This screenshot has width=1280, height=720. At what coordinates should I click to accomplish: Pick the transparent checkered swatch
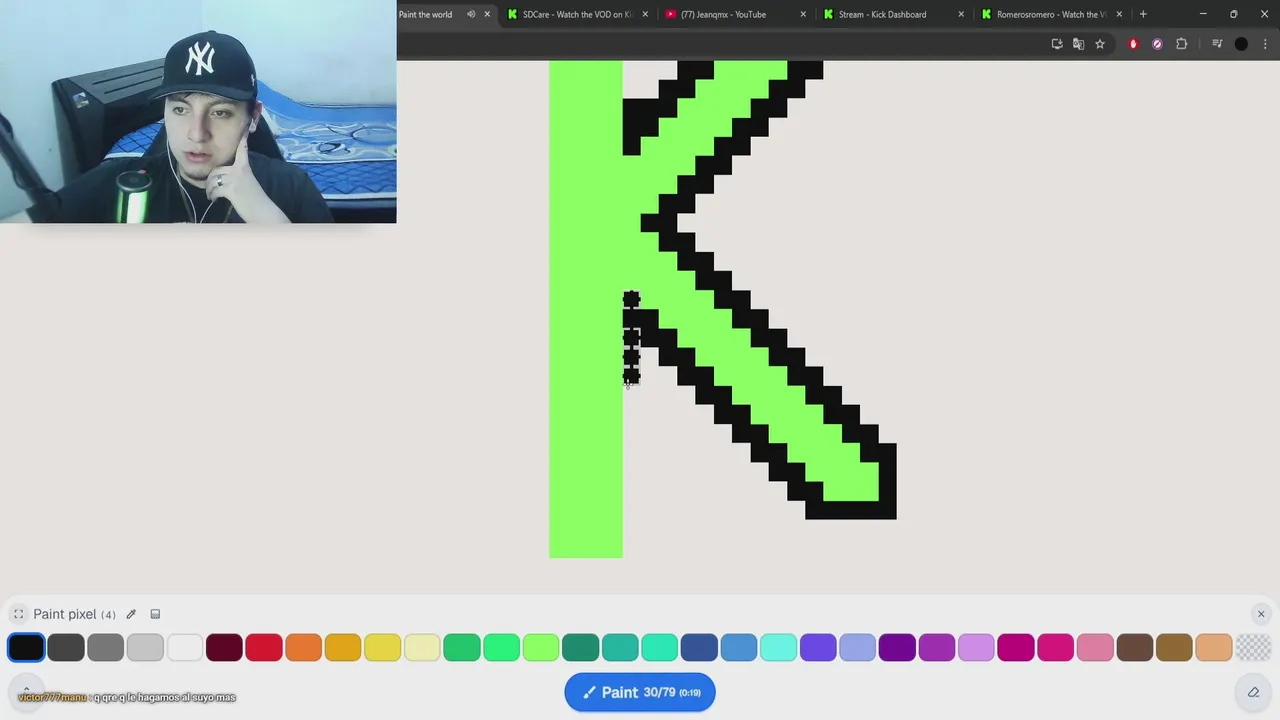1254,647
